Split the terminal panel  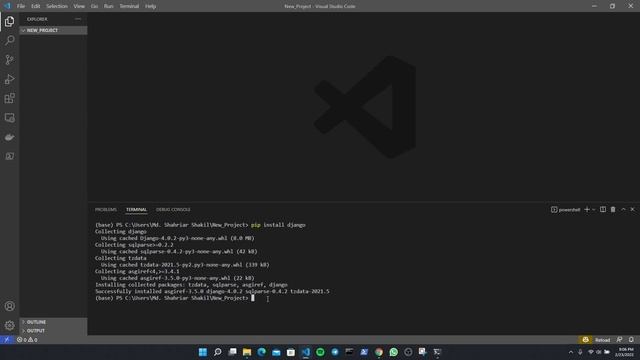click(x=603, y=209)
